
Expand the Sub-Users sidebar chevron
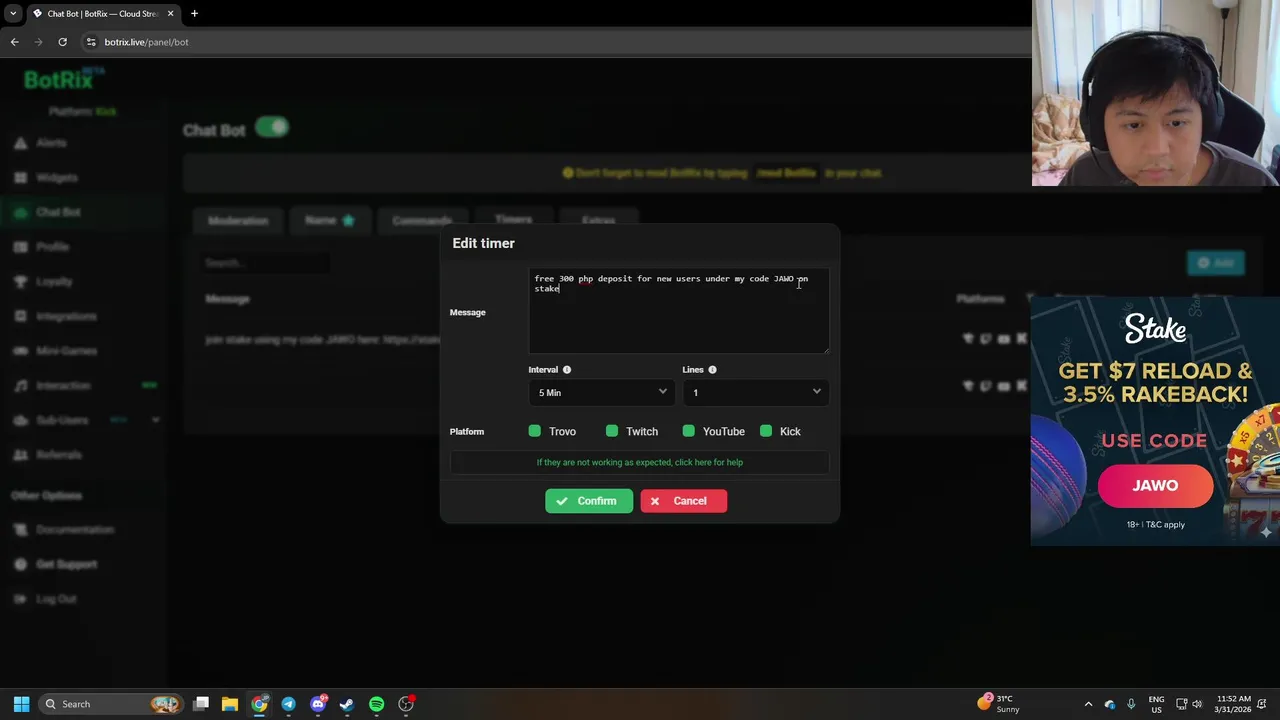coord(155,420)
